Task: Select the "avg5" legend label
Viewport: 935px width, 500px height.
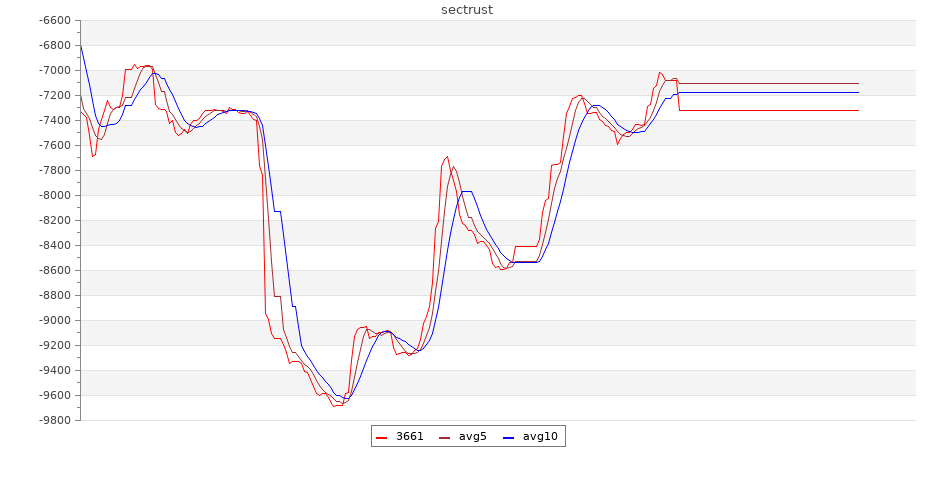Action: point(472,436)
